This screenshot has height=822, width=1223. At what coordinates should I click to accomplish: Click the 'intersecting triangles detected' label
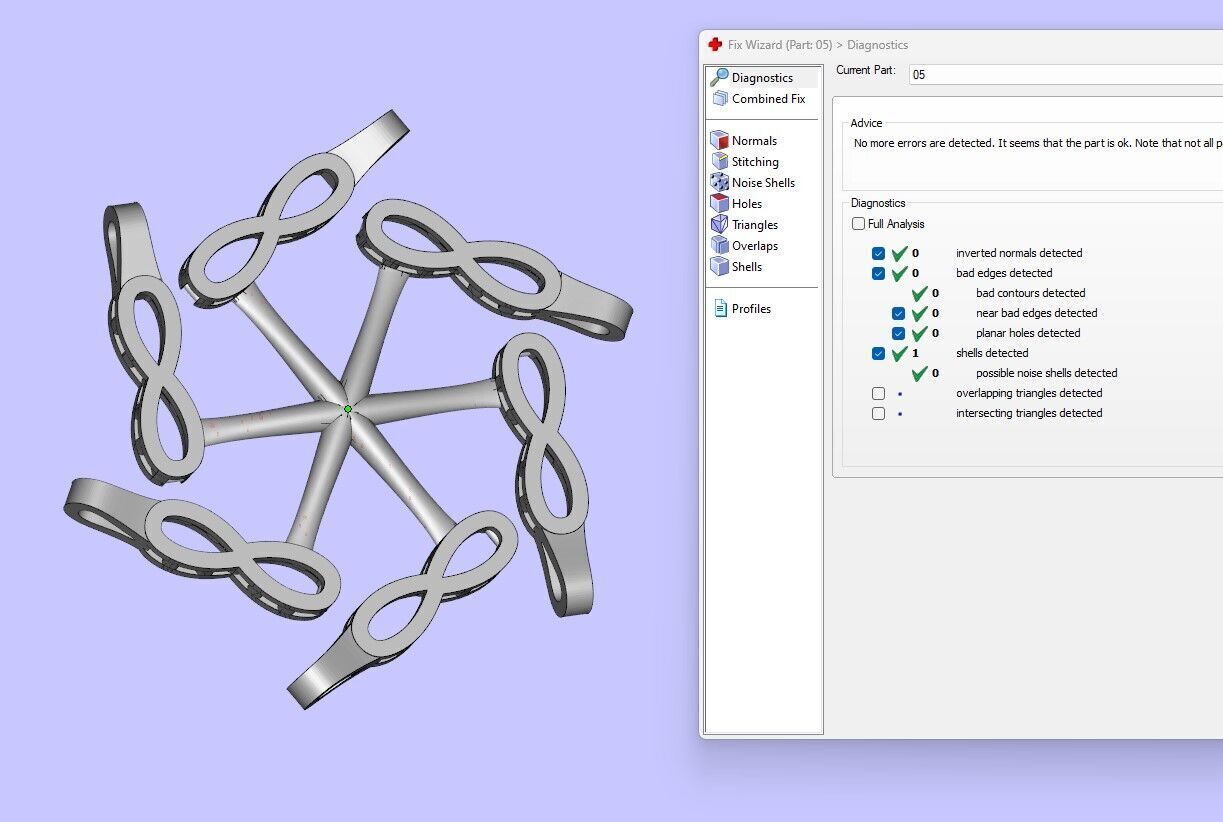(1029, 413)
